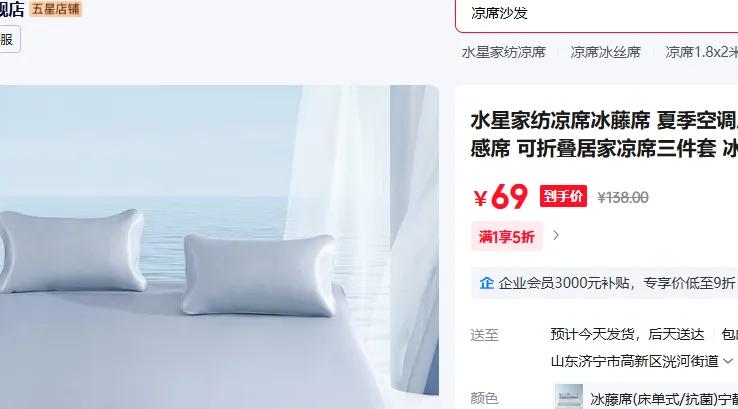Viewport: 738px width, 409px height.
Task: Click the crossed-out ¥138.00 original price
Action: (x=623, y=198)
